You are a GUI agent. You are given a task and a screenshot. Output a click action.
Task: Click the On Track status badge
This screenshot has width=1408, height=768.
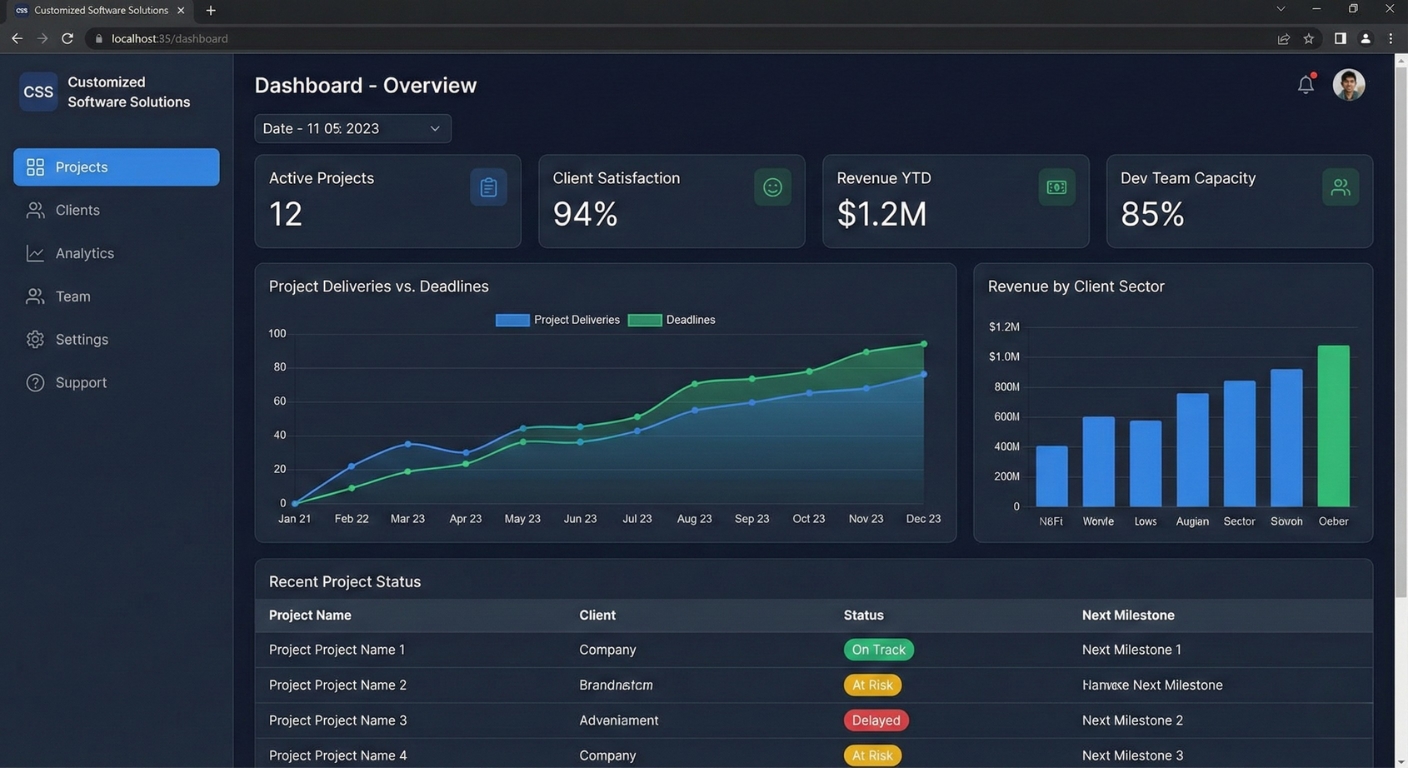click(878, 650)
